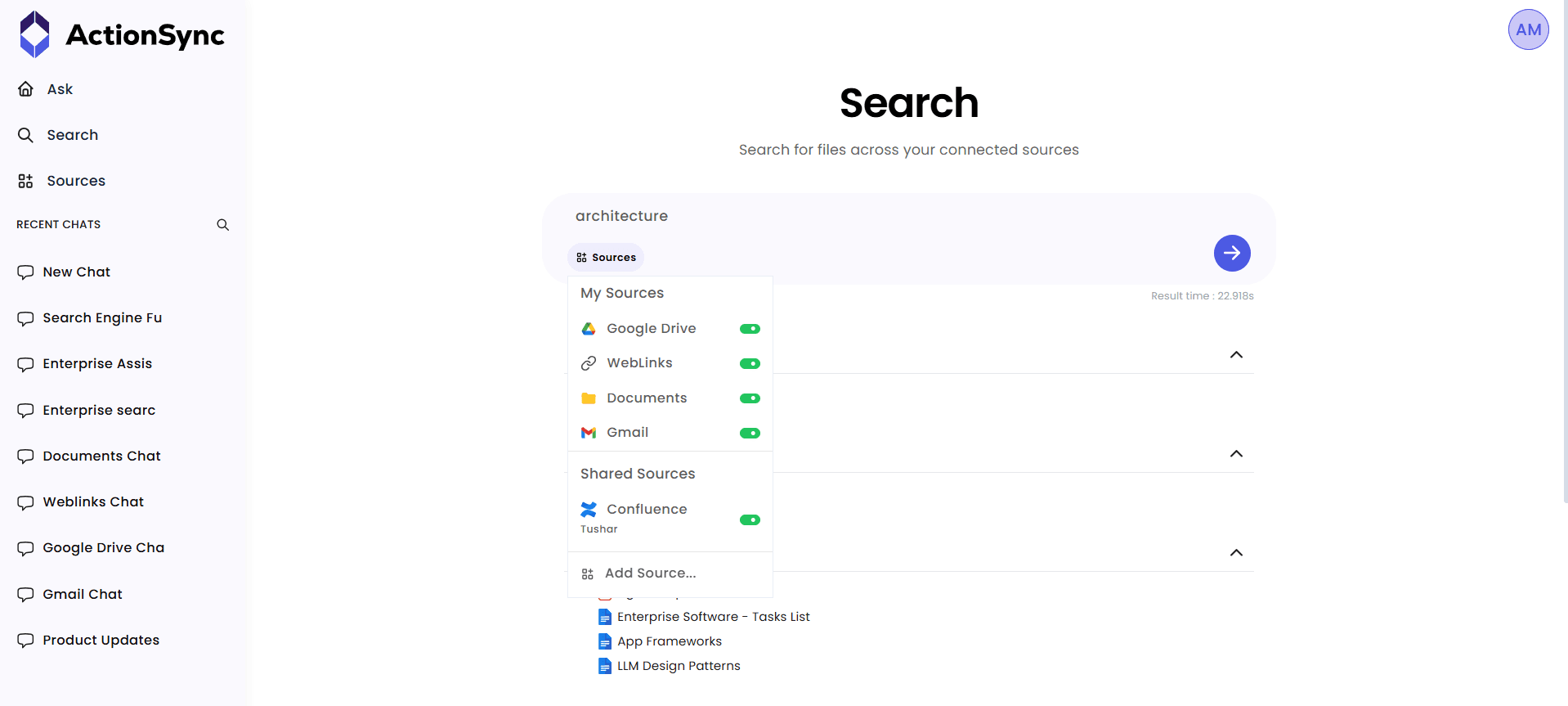This screenshot has height=706, width=1568.
Task: Disable the Google Drive source toggle
Action: pyautogui.click(x=750, y=329)
